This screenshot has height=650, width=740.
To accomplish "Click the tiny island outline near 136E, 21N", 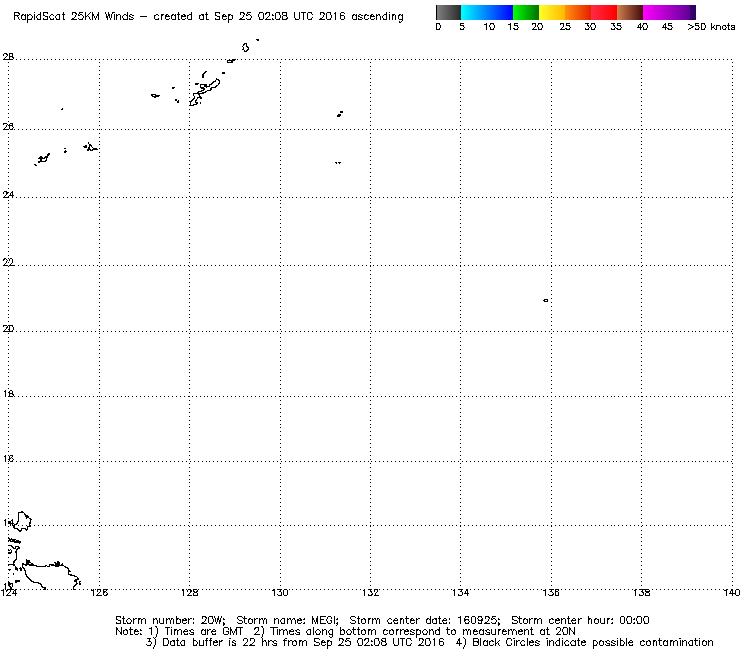I will click(546, 300).
